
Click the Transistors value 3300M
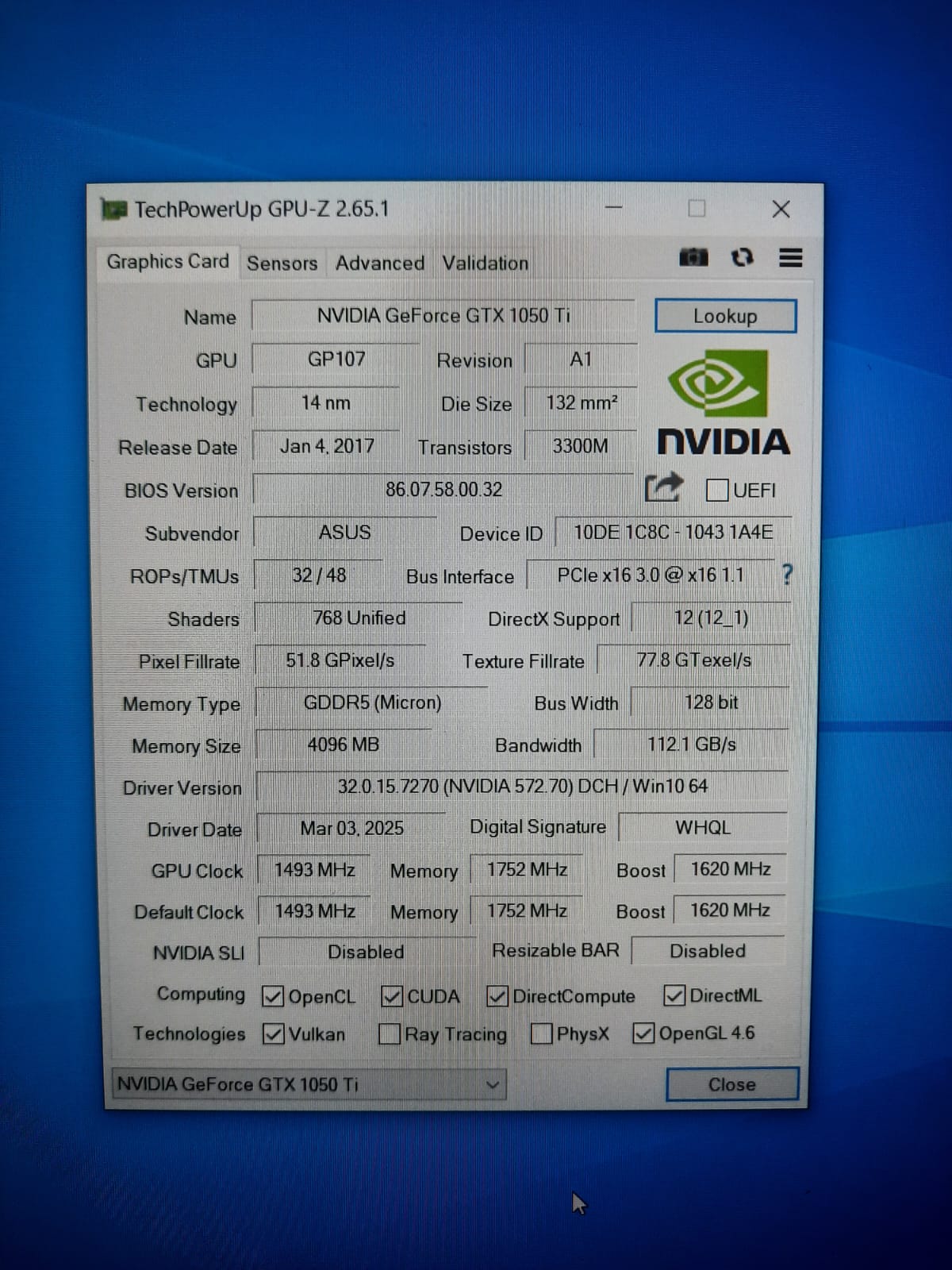point(581,446)
